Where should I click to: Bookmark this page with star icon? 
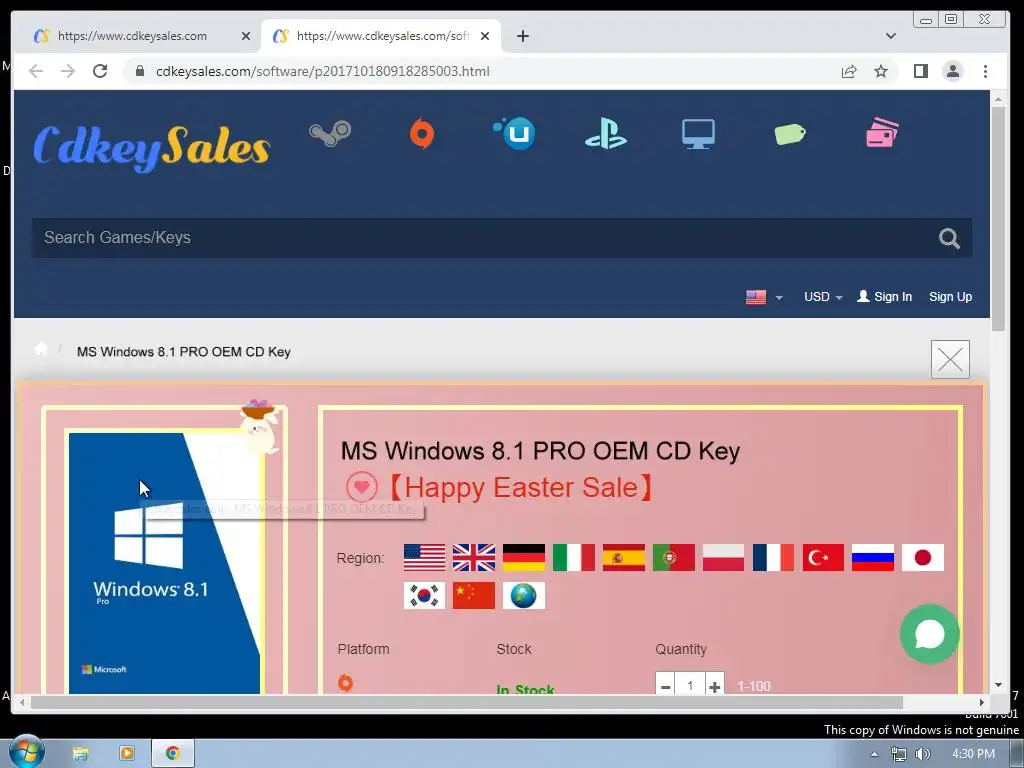click(x=881, y=71)
